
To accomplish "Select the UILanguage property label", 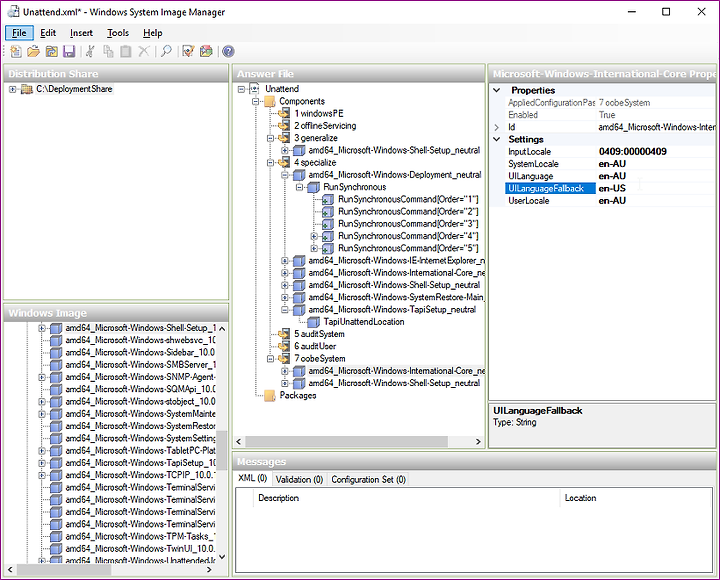I will click(530, 176).
